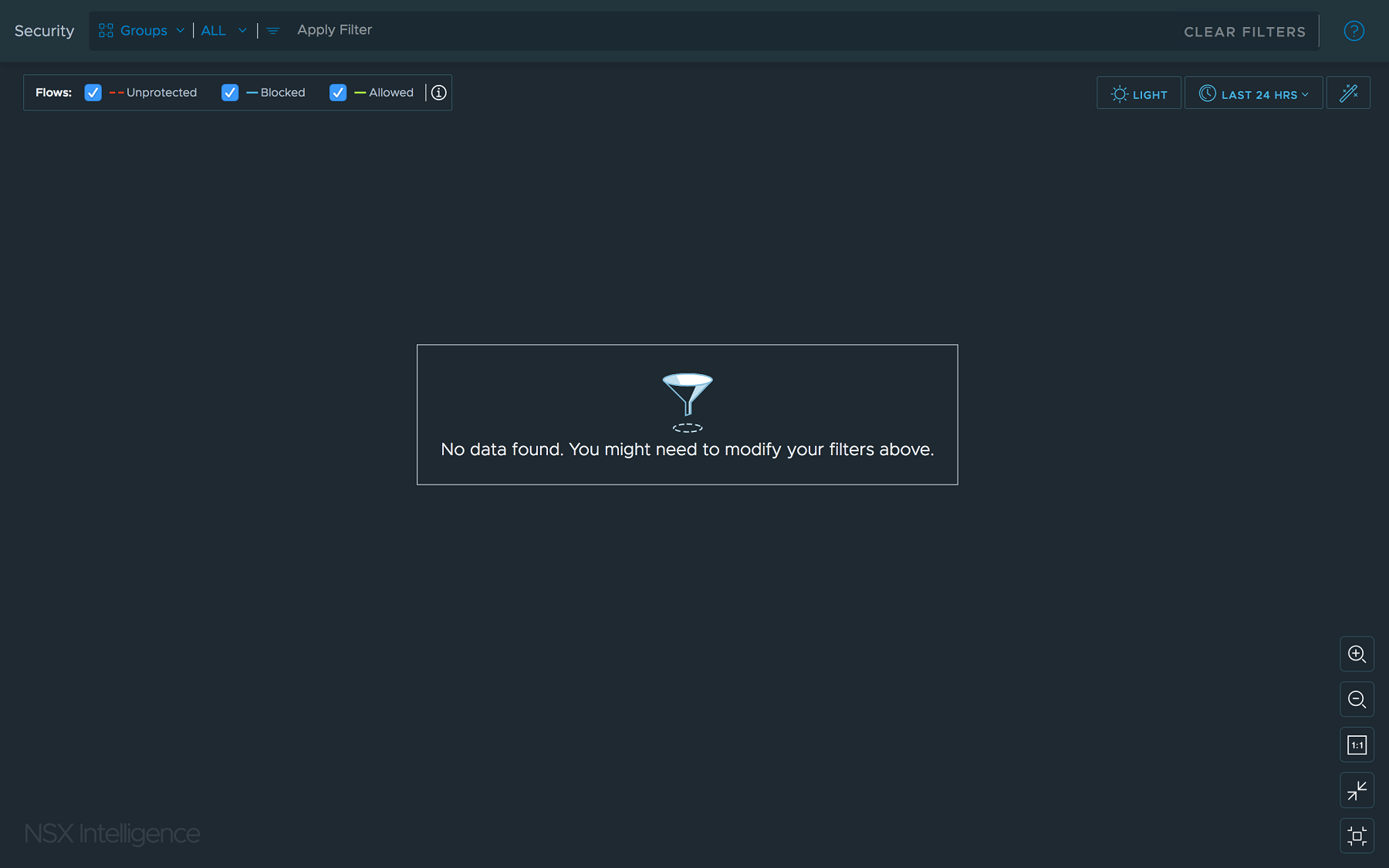Zoom in on the canvas
The height and width of the screenshot is (868, 1389).
pos(1357,654)
